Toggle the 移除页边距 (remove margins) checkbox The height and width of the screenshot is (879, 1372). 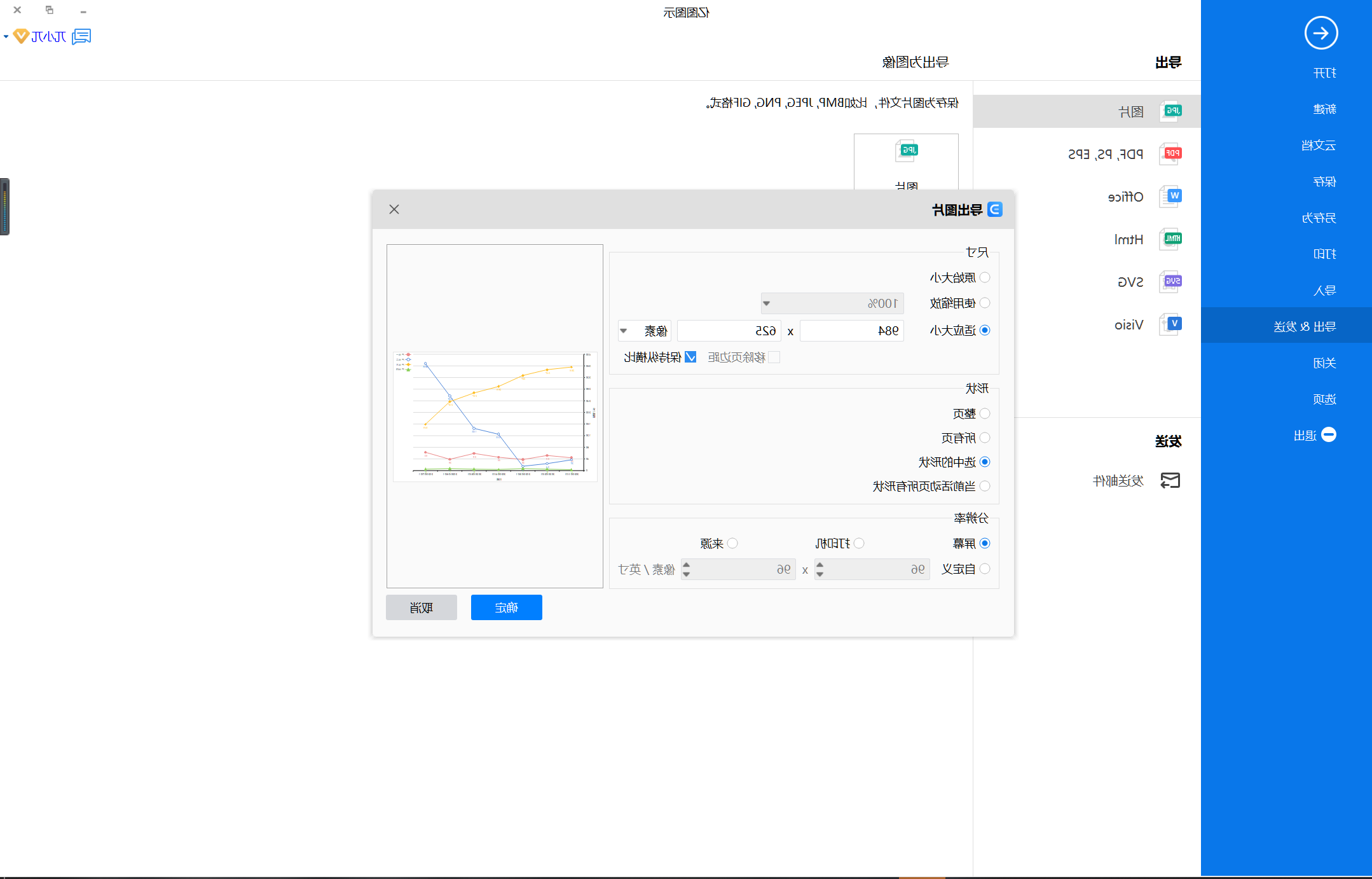(774, 357)
